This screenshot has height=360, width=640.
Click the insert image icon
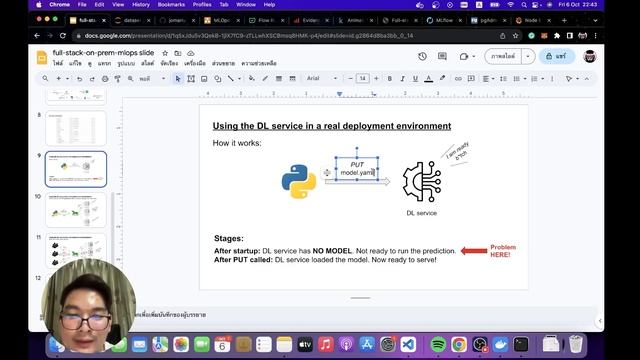[204, 79]
